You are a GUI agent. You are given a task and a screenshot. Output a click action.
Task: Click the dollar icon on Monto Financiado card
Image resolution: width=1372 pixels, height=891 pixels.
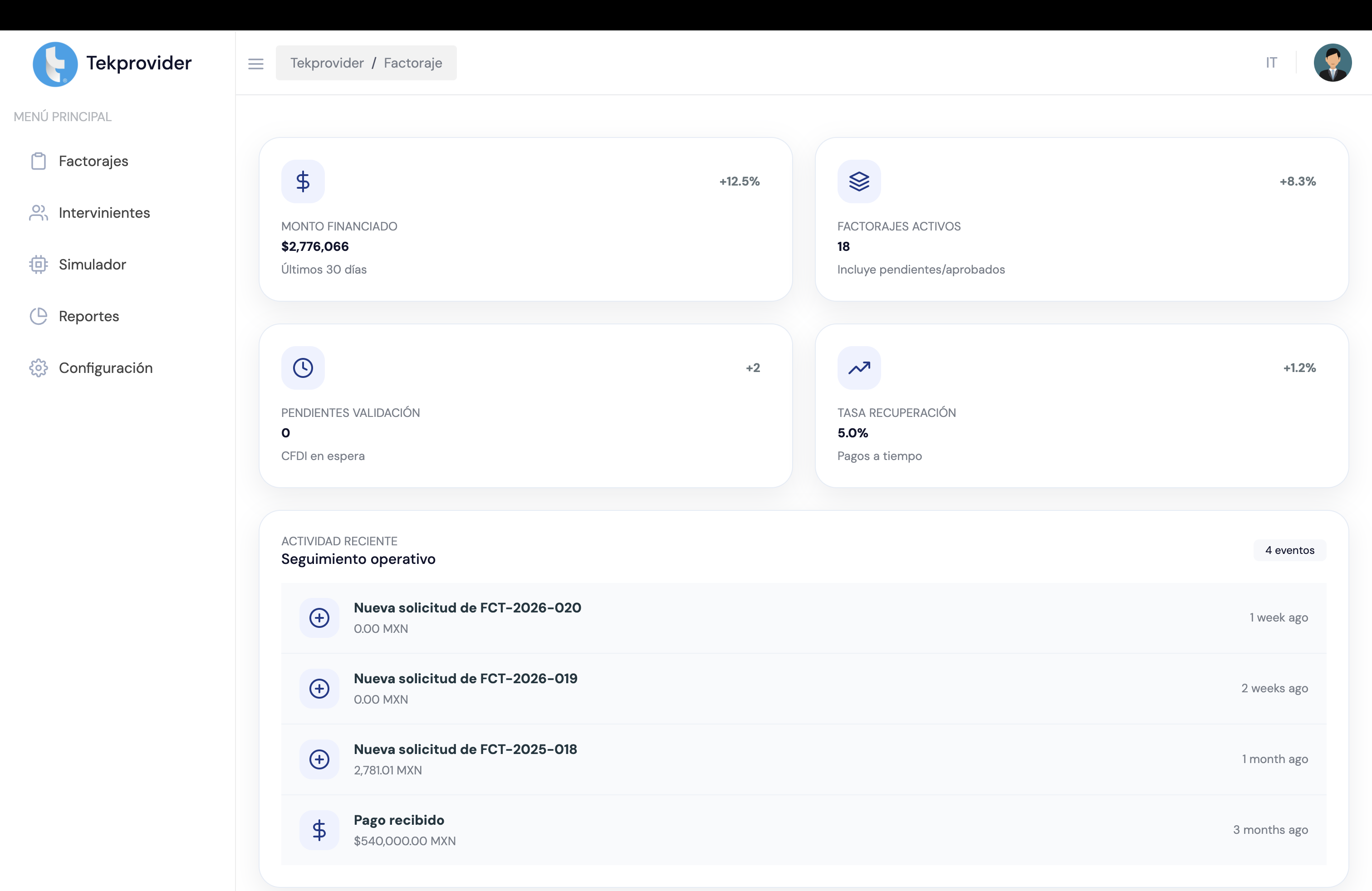(303, 181)
